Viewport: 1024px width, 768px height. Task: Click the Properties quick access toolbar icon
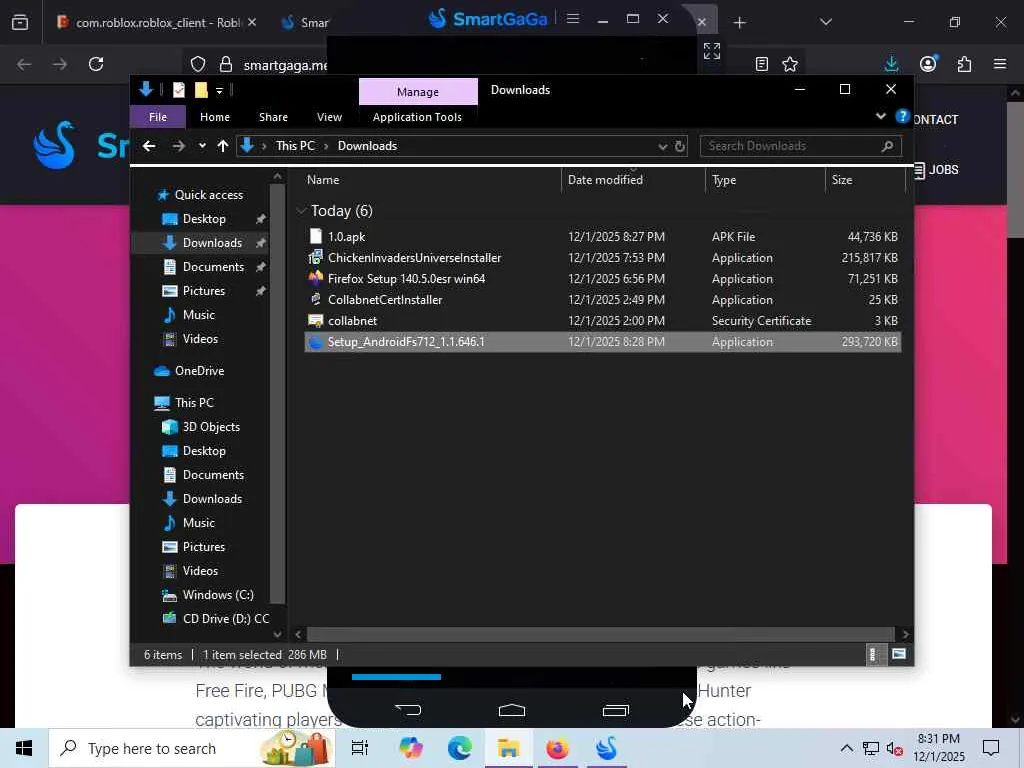tap(179, 90)
